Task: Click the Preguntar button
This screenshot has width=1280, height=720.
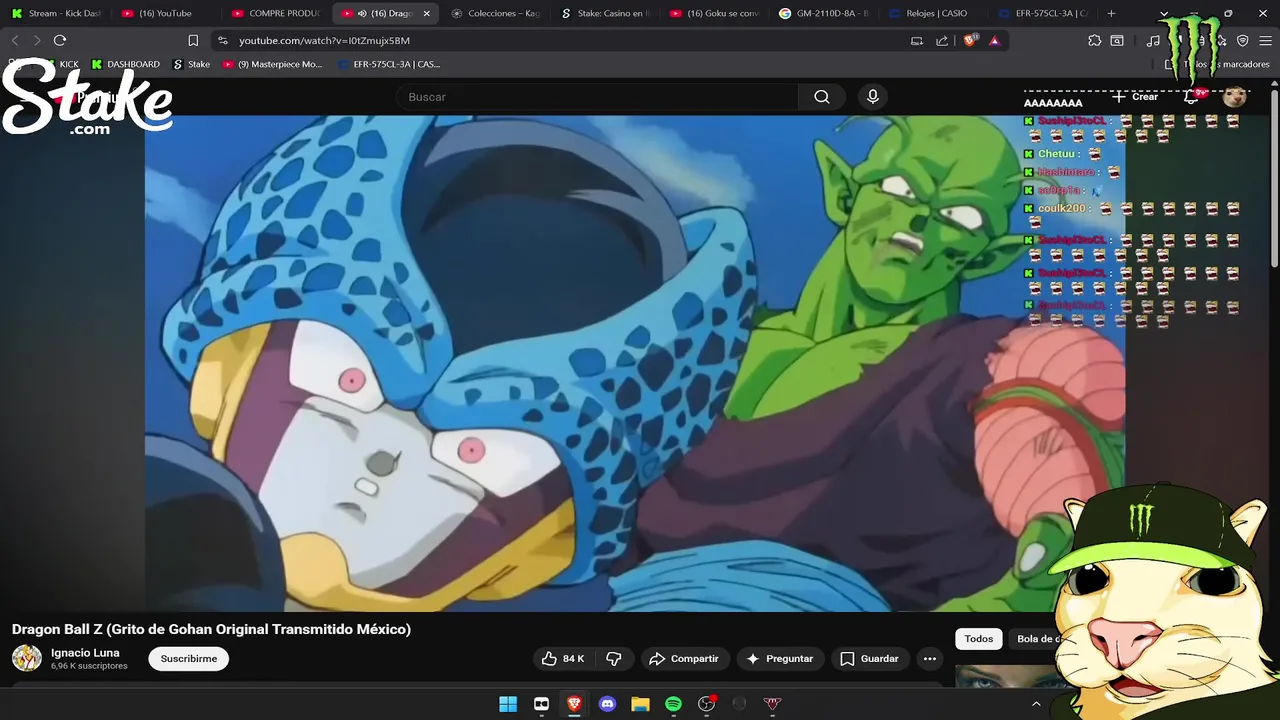Action: [x=780, y=659]
